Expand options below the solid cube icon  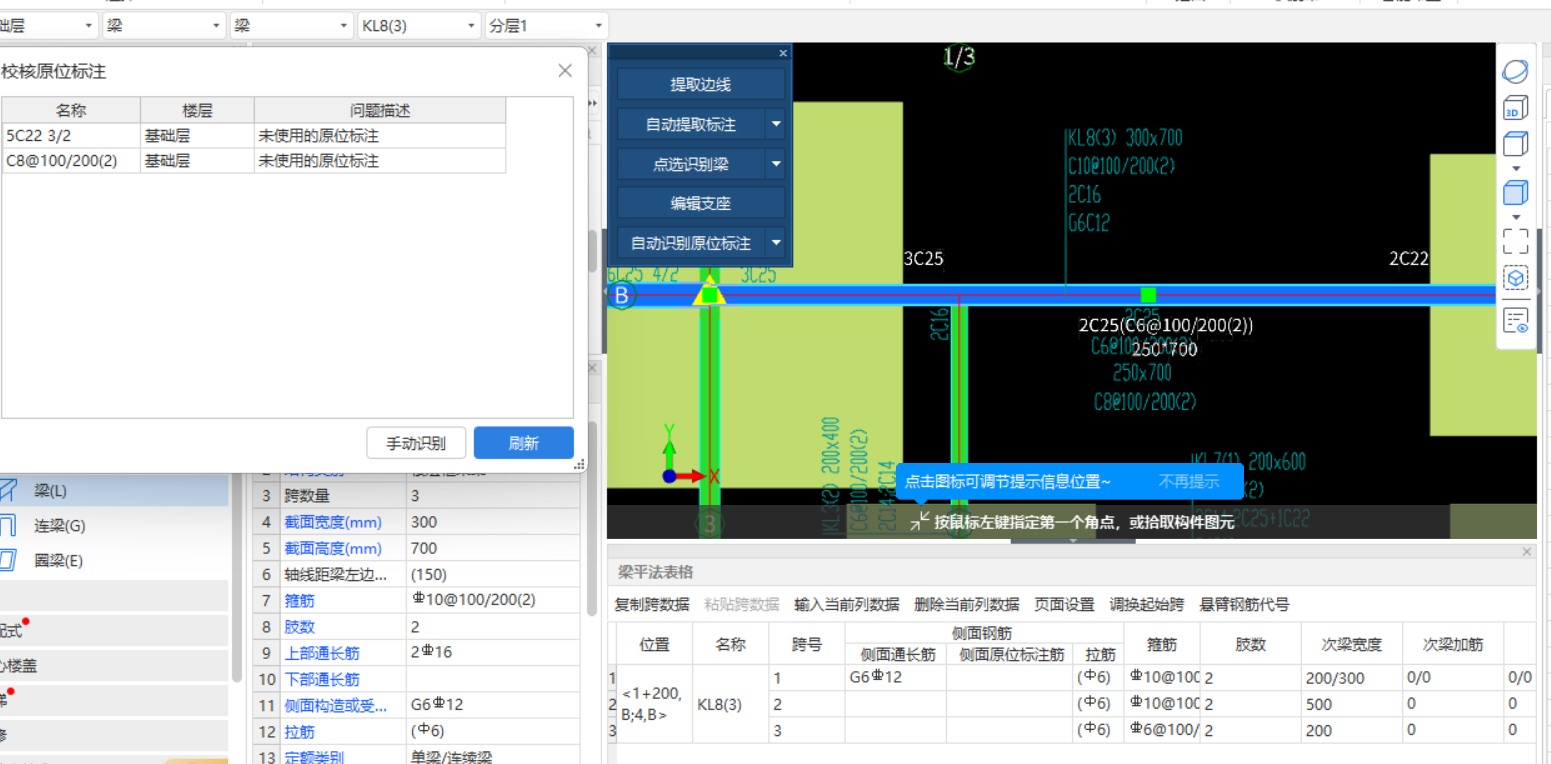[1516, 216]
